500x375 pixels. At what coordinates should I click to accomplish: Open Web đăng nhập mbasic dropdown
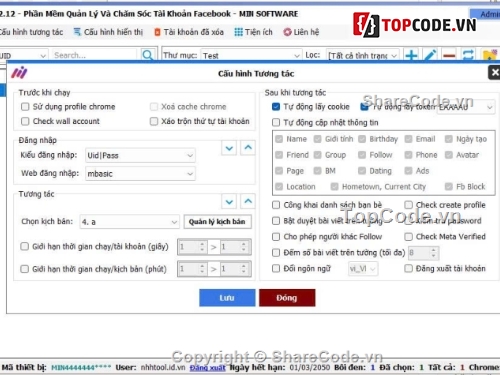140,174
